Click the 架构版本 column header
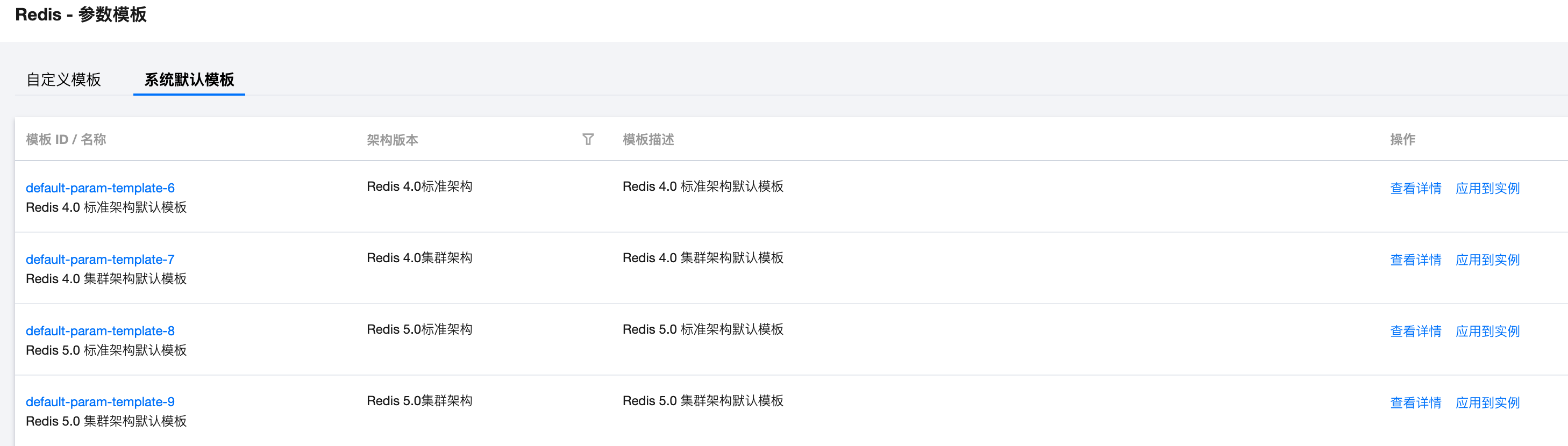 392,140
